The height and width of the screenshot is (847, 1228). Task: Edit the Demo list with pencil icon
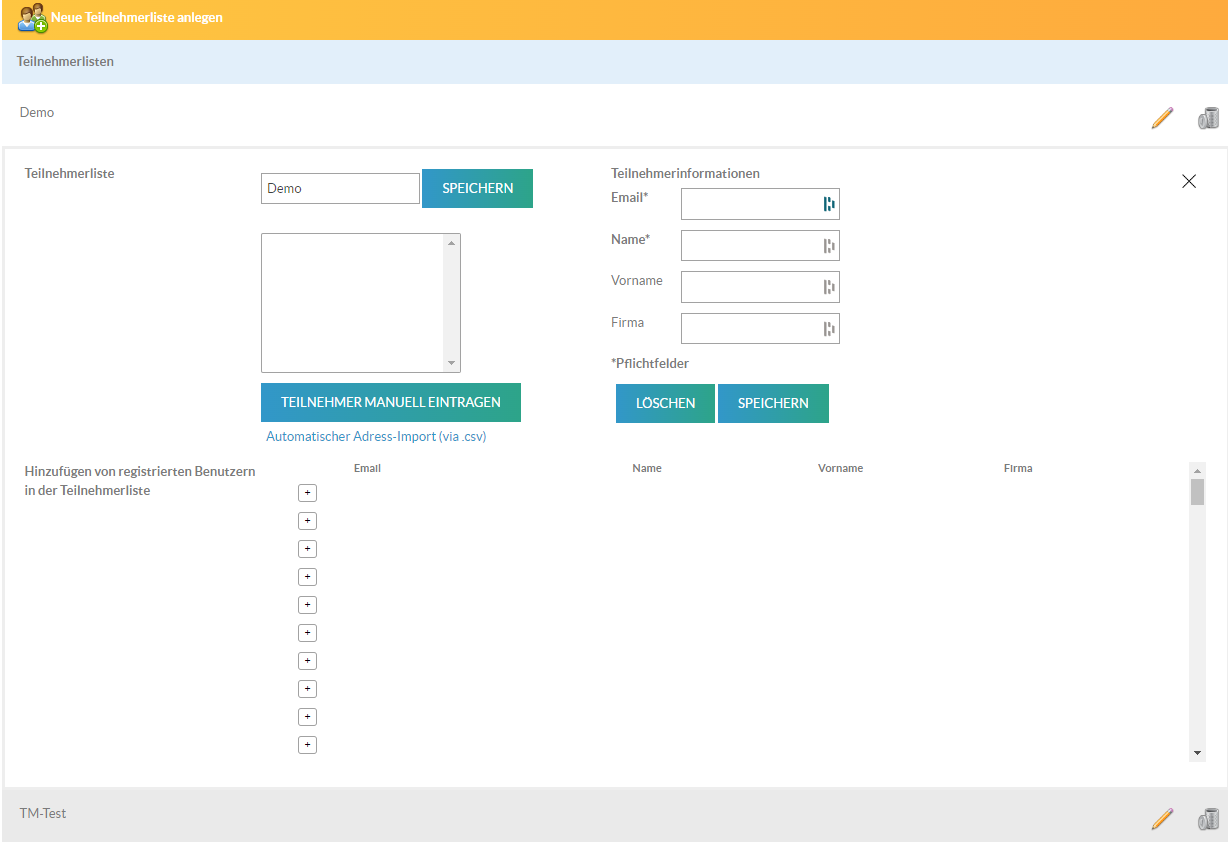tap(1161, 118)
